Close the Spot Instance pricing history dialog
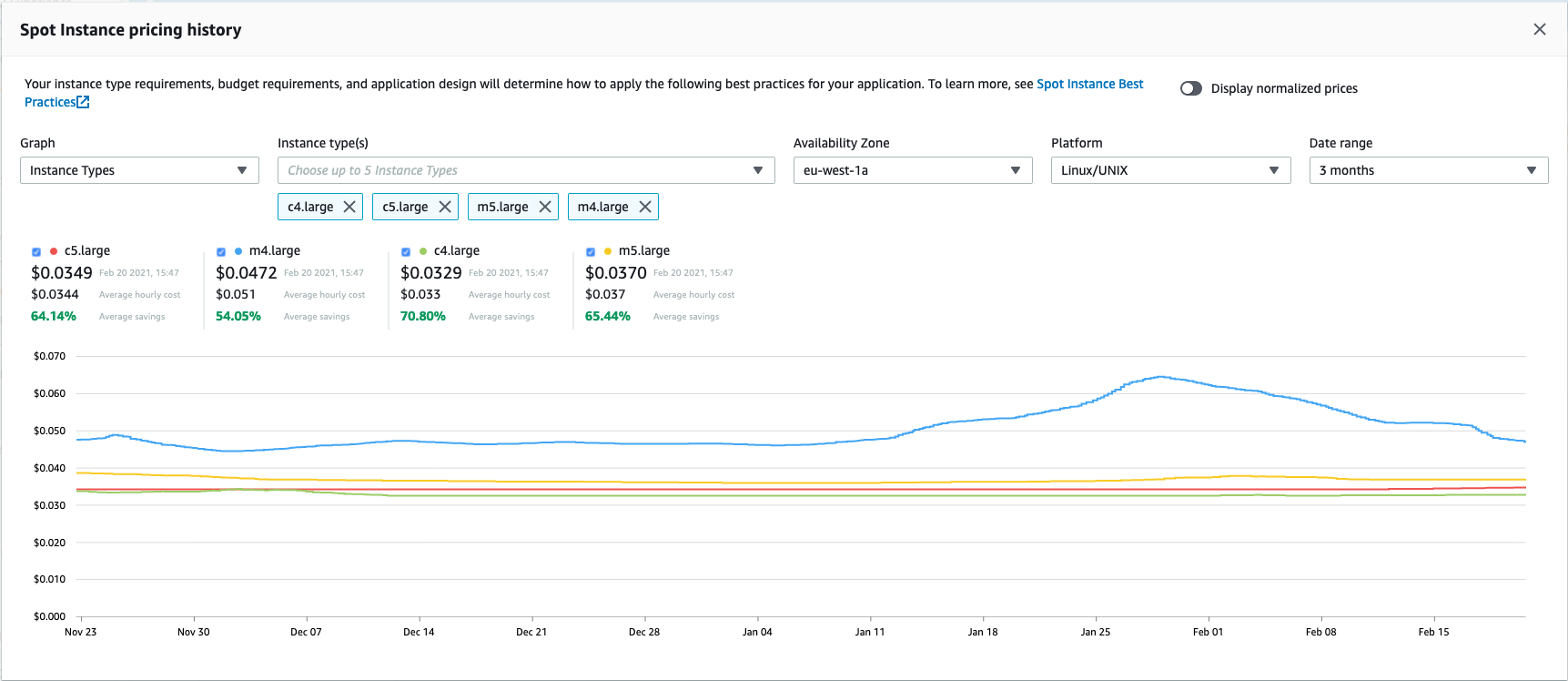Viewport: 1568px width, 681px height. pyautogui.click(x=1539, y=29)
